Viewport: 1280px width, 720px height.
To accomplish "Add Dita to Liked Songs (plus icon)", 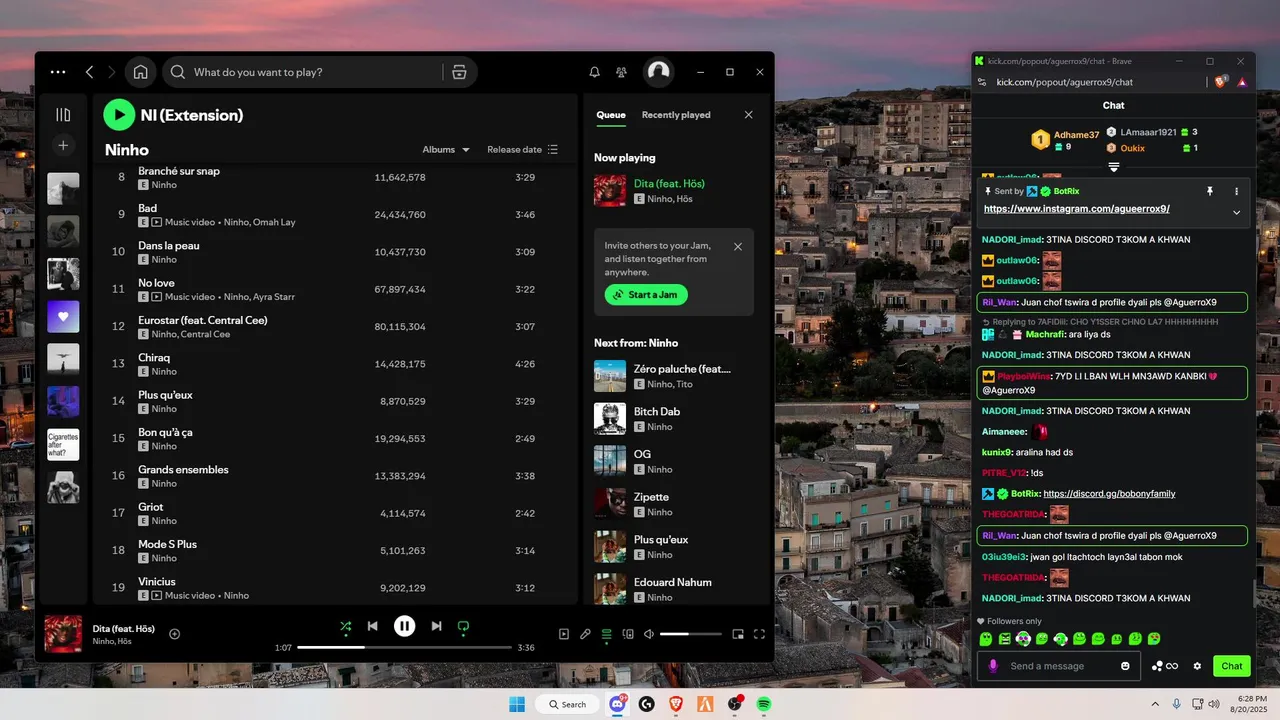I will tap(175, 634).
